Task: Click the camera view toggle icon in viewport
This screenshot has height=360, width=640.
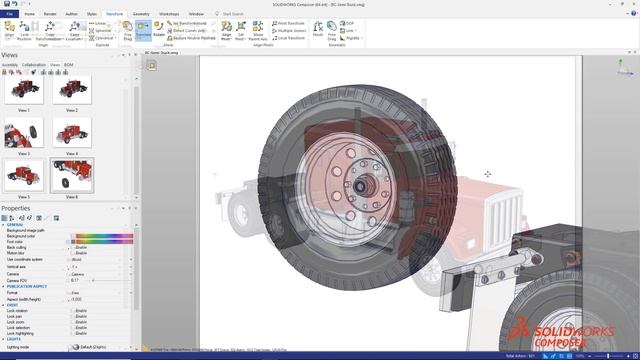Action: (151, 65)
